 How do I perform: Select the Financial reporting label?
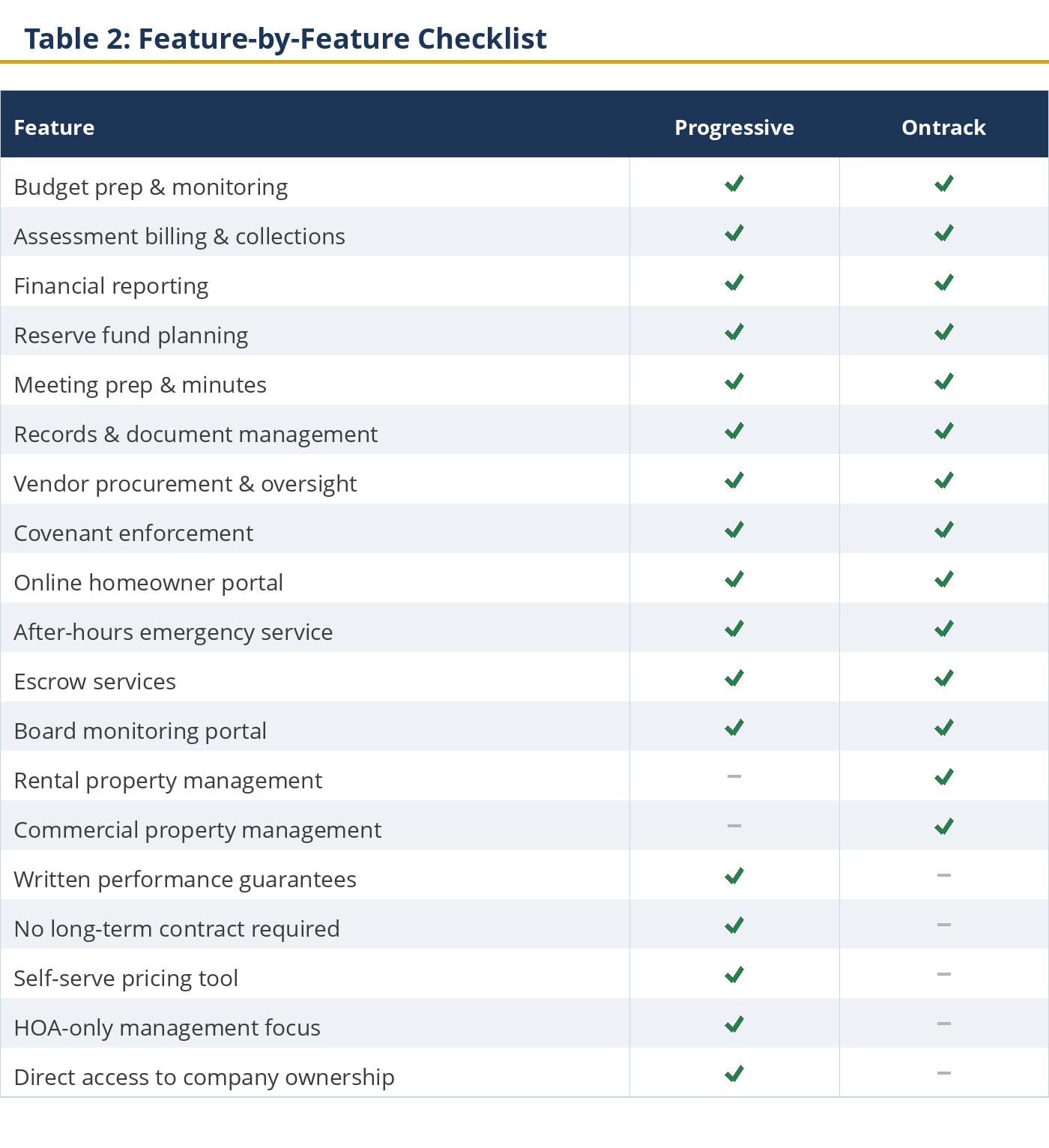click(111, 286)
